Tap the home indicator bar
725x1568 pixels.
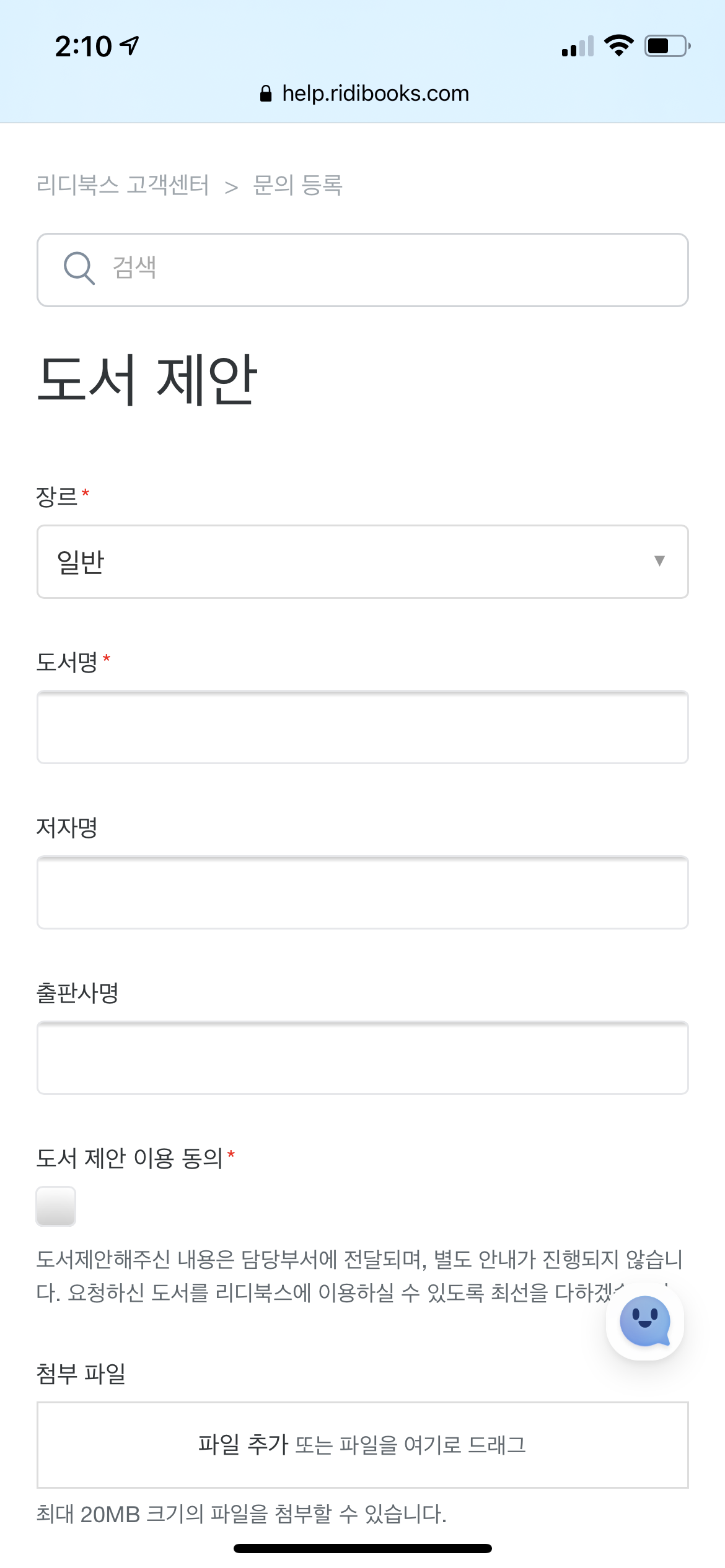(362, 1548)
